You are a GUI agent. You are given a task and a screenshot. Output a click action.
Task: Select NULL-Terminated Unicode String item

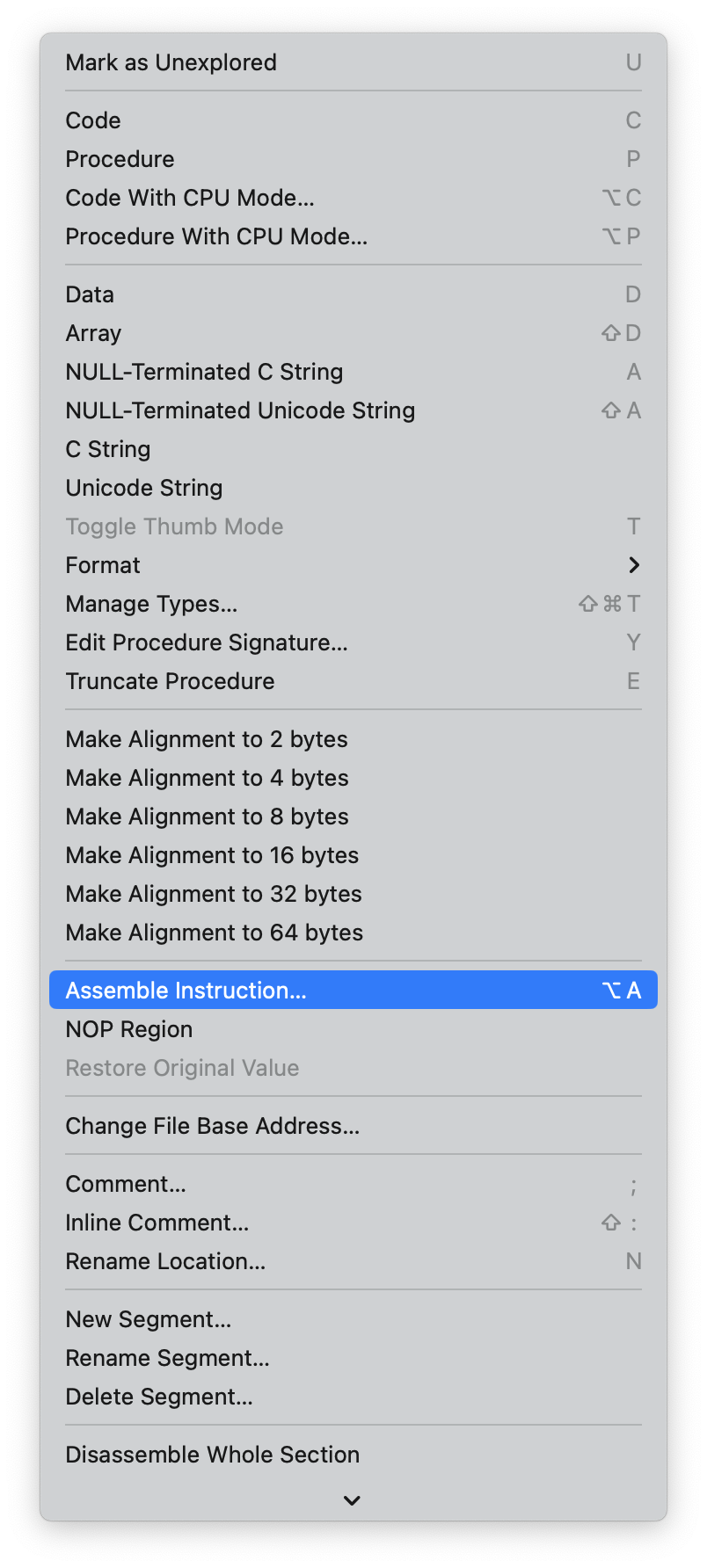[x=240, y=410]
